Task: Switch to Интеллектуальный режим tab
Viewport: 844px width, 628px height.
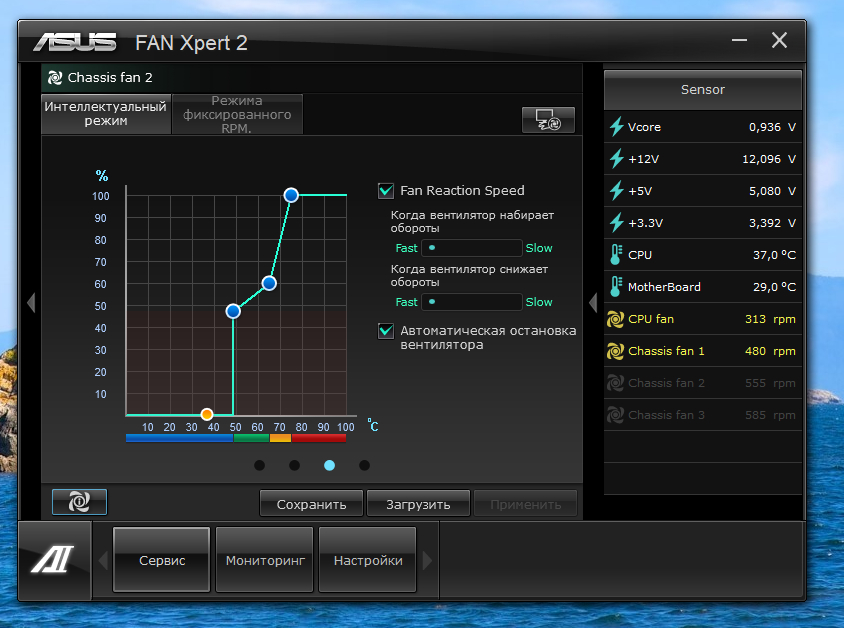Action: pos(106,114)
